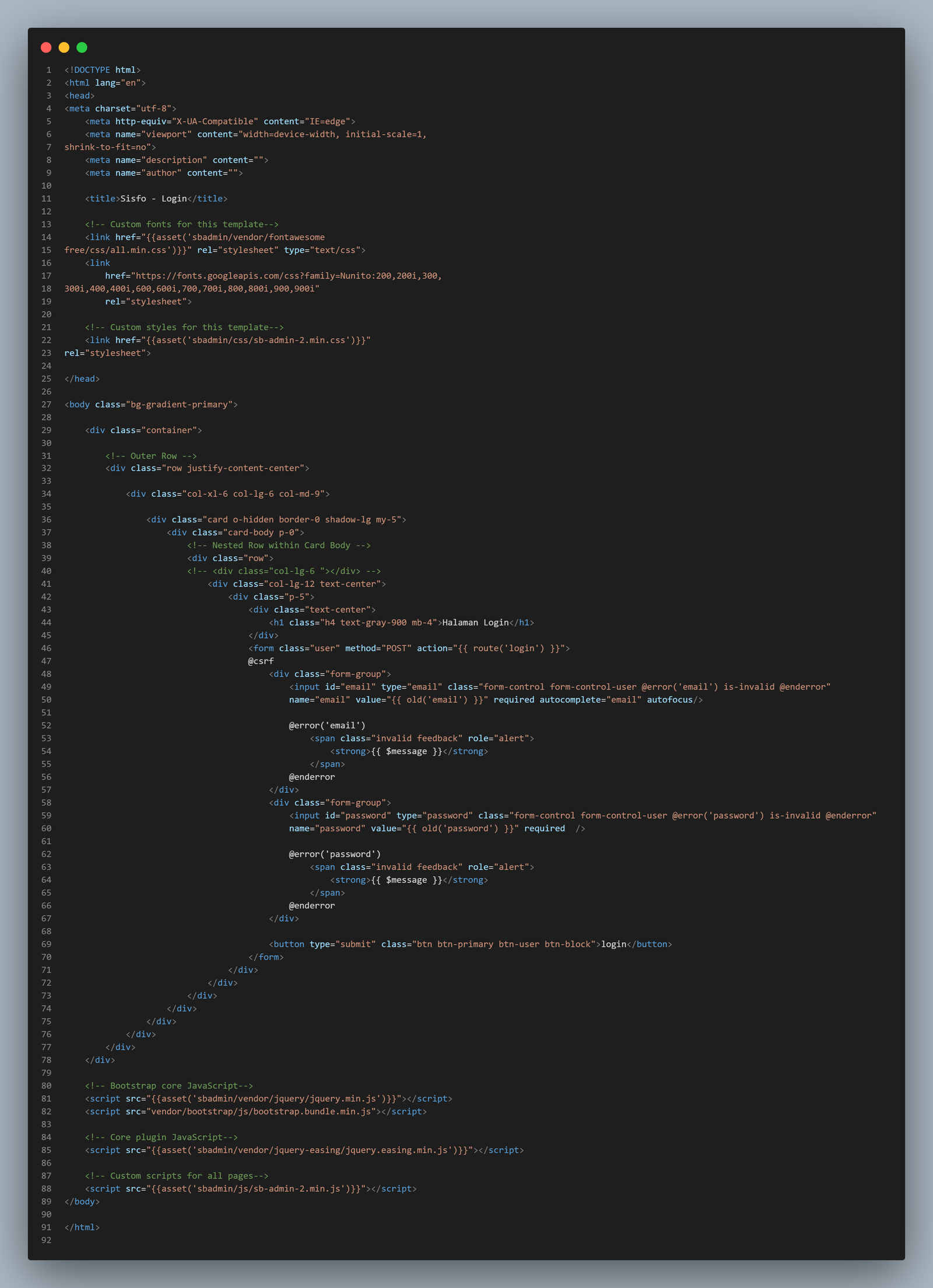The height and width of the screenshot is (1288, 933).
Task: Click the closing </head> tag
Action: (x=82, y=378)
